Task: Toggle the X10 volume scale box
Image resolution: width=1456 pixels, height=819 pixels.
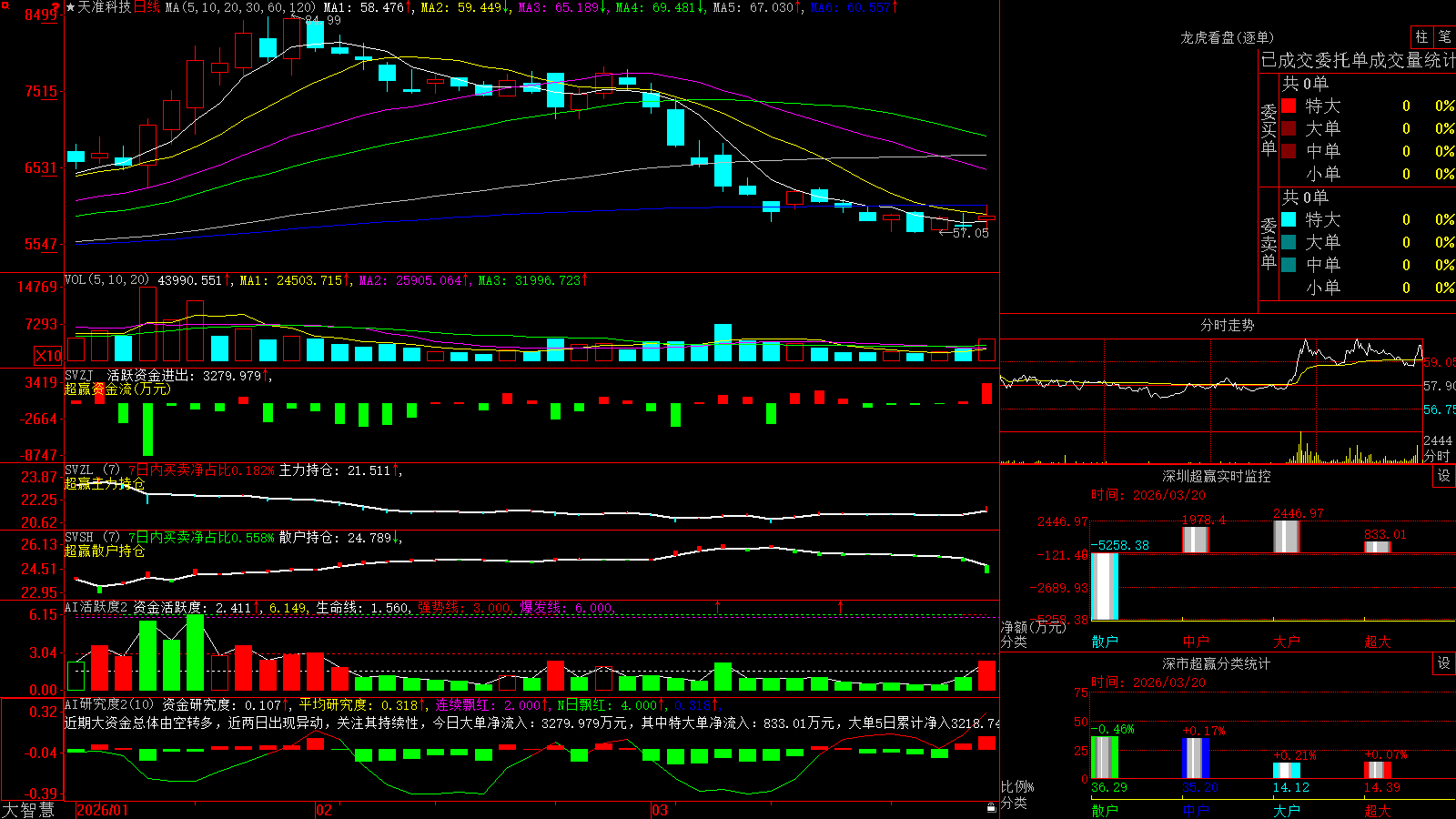Action: (48, 356)
